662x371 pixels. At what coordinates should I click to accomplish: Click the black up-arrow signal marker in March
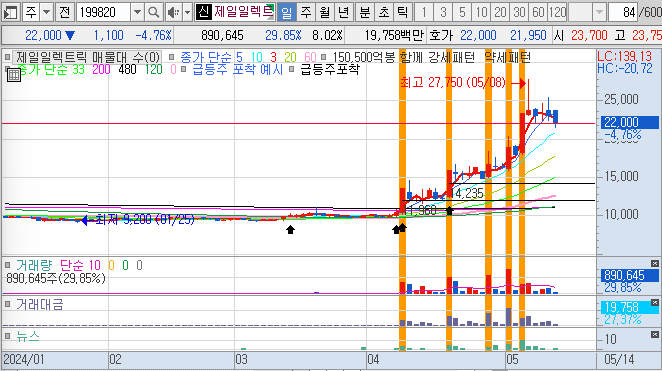(x=290, y=230)
